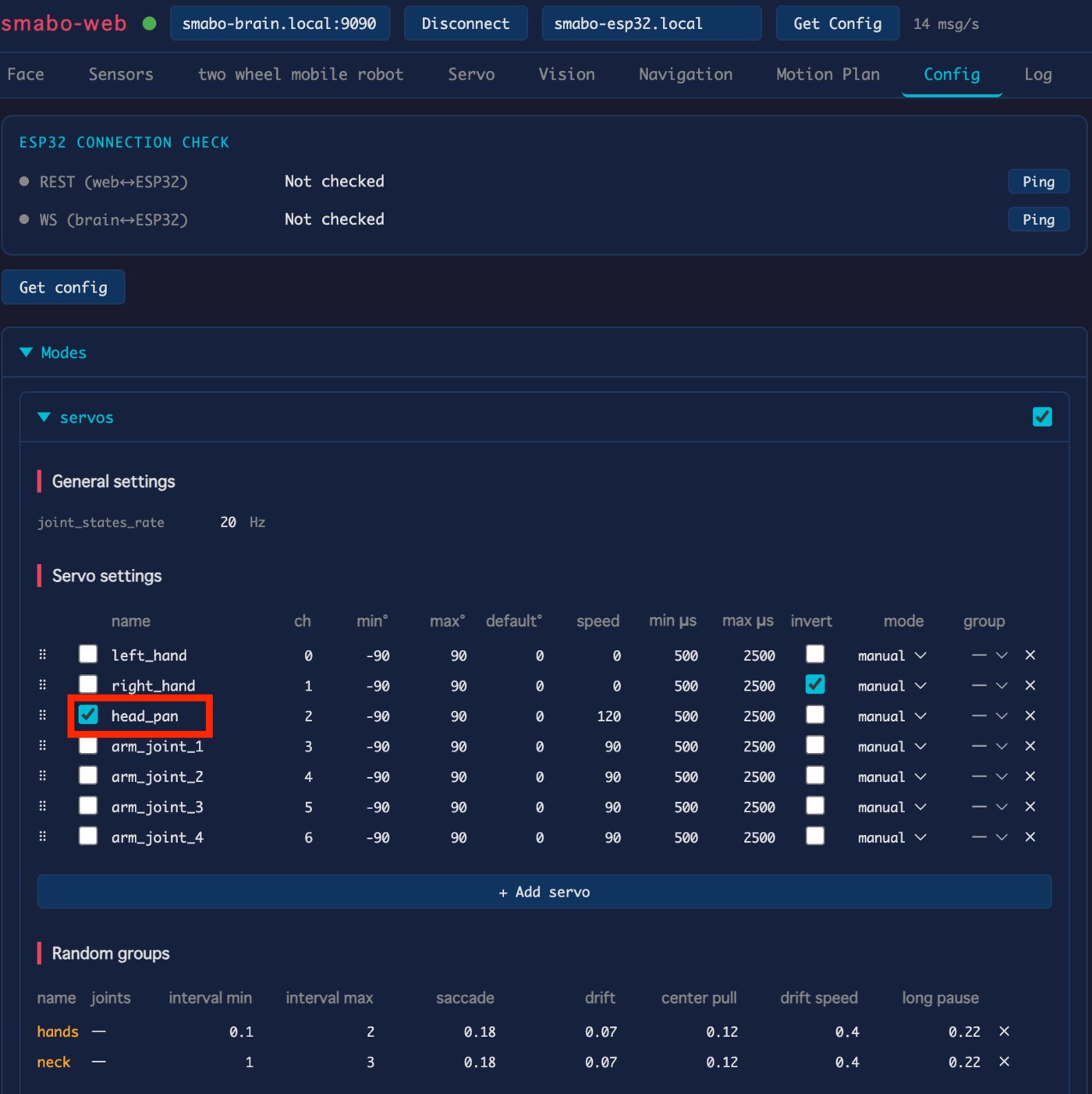Screen dimensions: 1092x1094
Task: Collapse the Modes section
Action: pyautogui.click(x=52, y=353)
